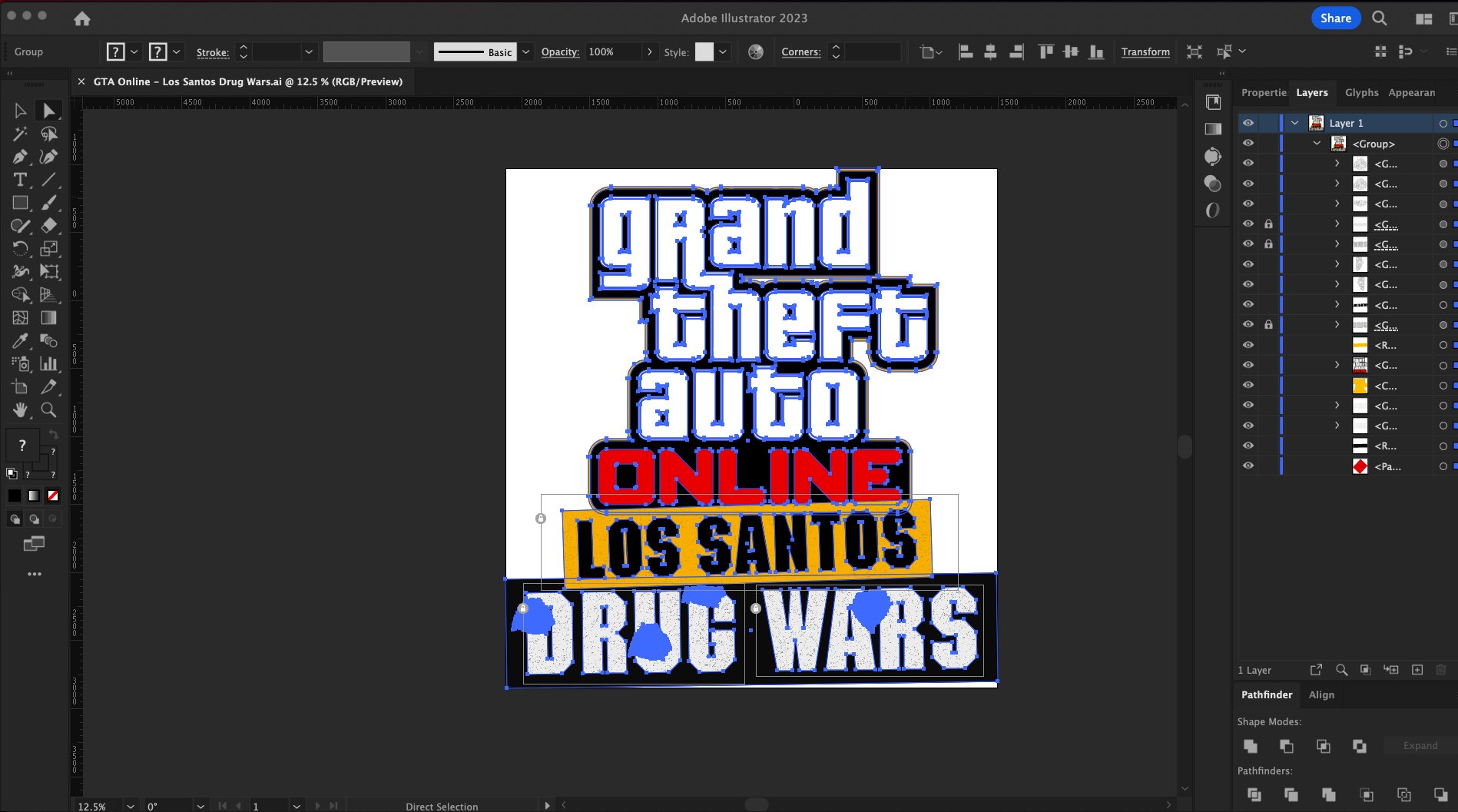
Task: Select the Free Transform tool
Action: pos(49,272)
